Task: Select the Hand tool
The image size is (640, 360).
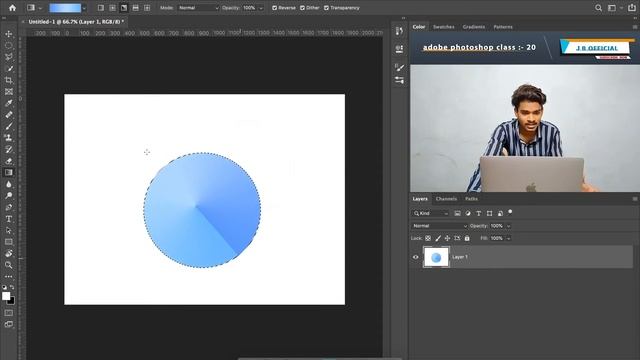Action: [x=9, y=253]
